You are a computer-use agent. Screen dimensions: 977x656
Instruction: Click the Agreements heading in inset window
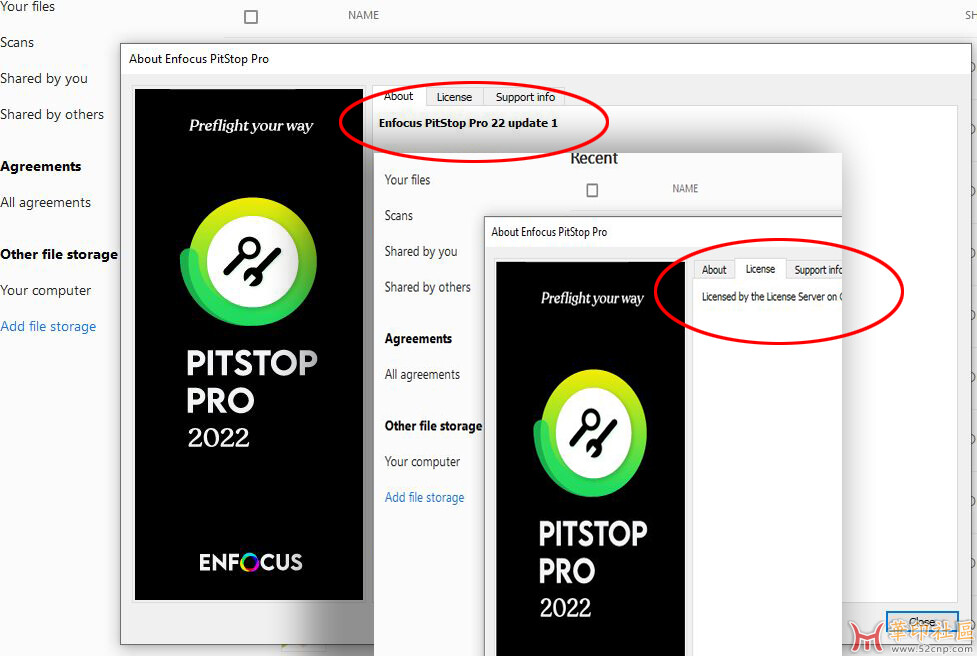coord(419,339)
